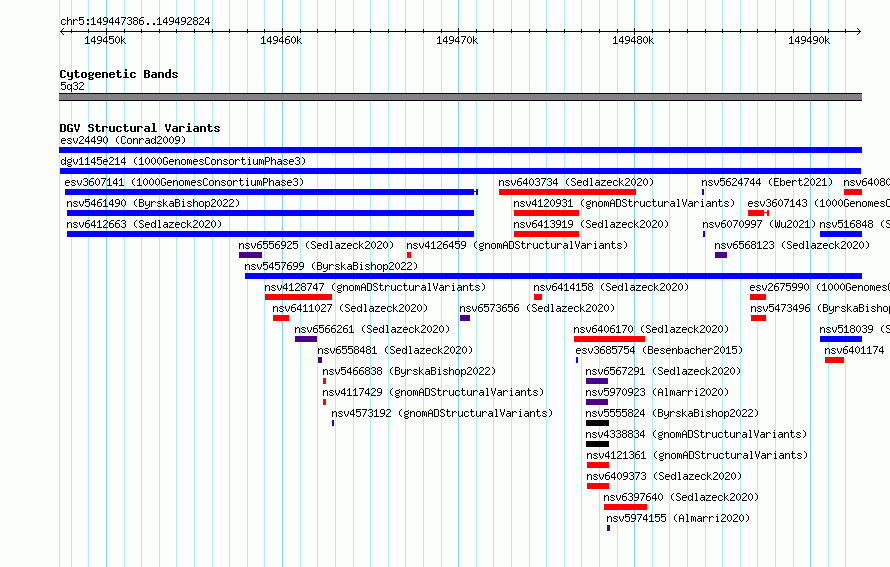Click the red bar under nsv4128747
Image resolution: width=890 pixels, height=567 pixels.
(x=298, y=297)
